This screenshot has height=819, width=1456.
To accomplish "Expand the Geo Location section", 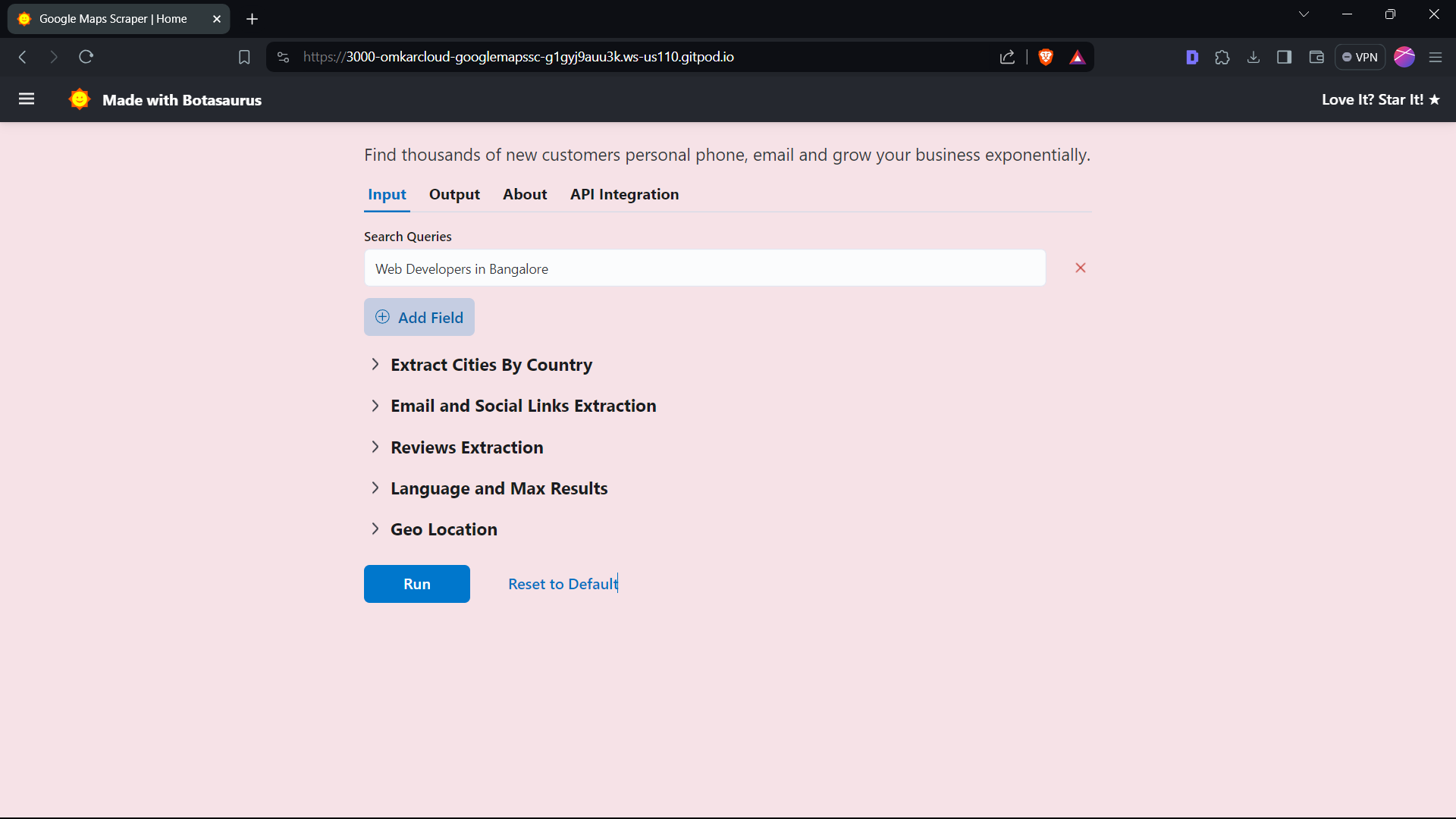I will click(x=444, y=529).
